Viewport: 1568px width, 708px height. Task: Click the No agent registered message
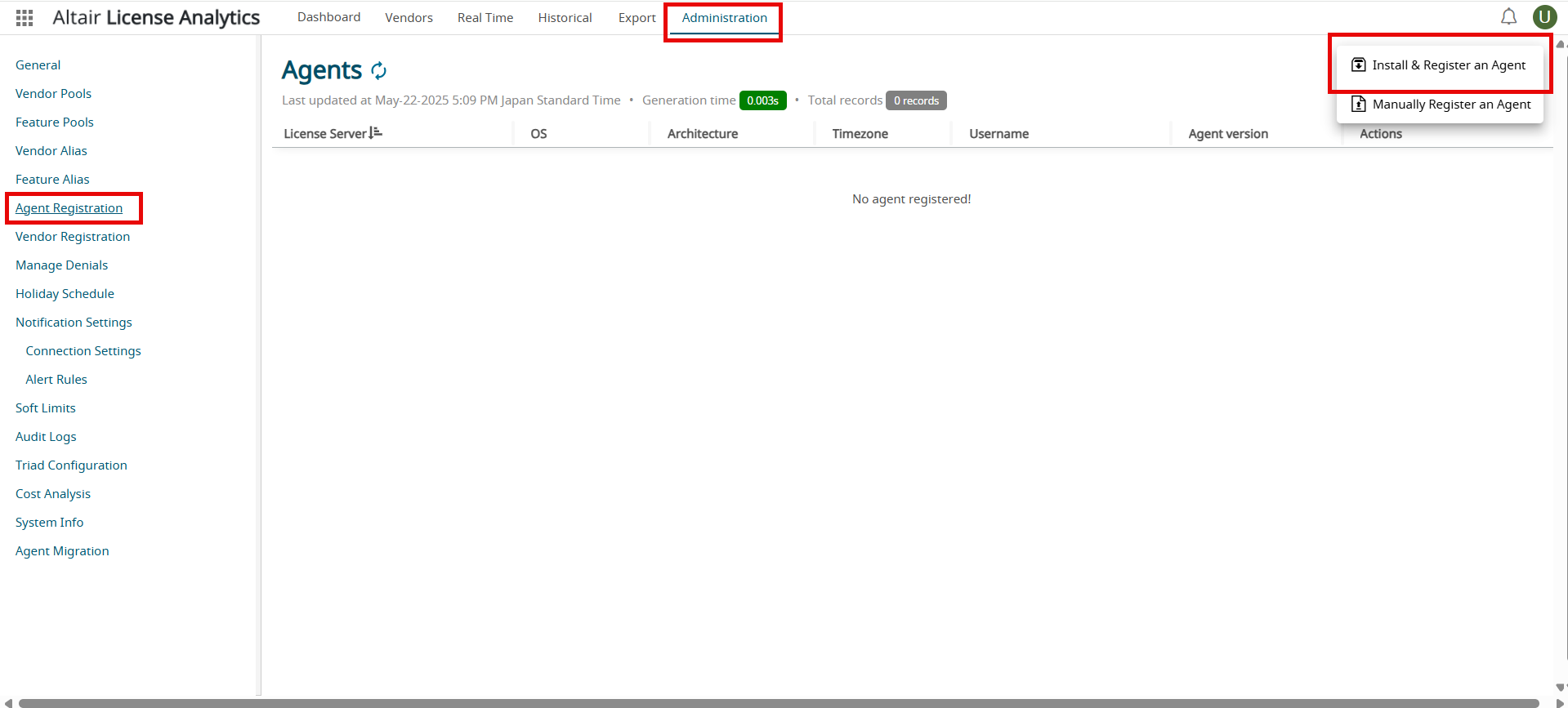pyautogui.click(x=911, y=198)
